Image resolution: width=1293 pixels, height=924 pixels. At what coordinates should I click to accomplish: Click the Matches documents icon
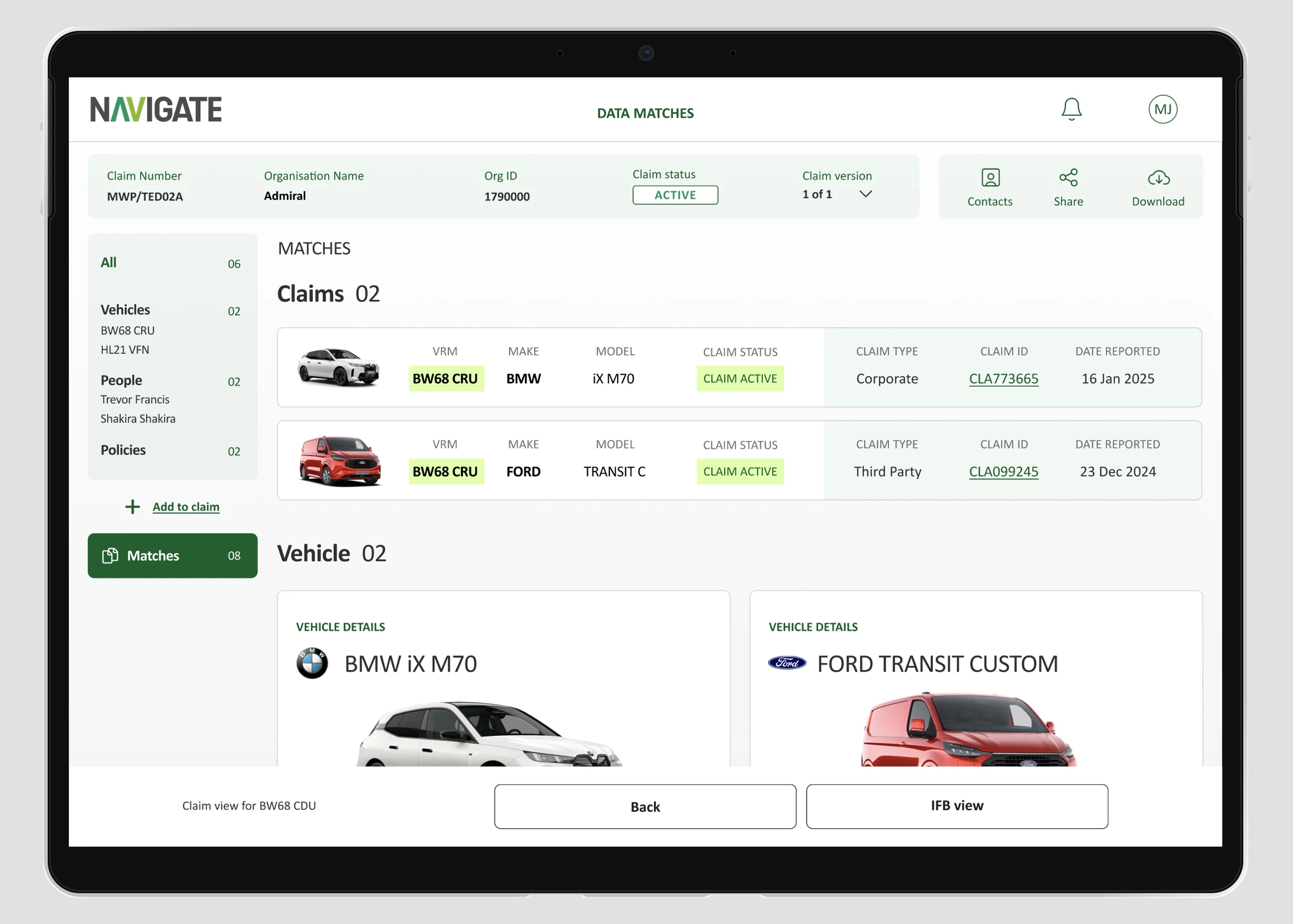coord(110,555)
